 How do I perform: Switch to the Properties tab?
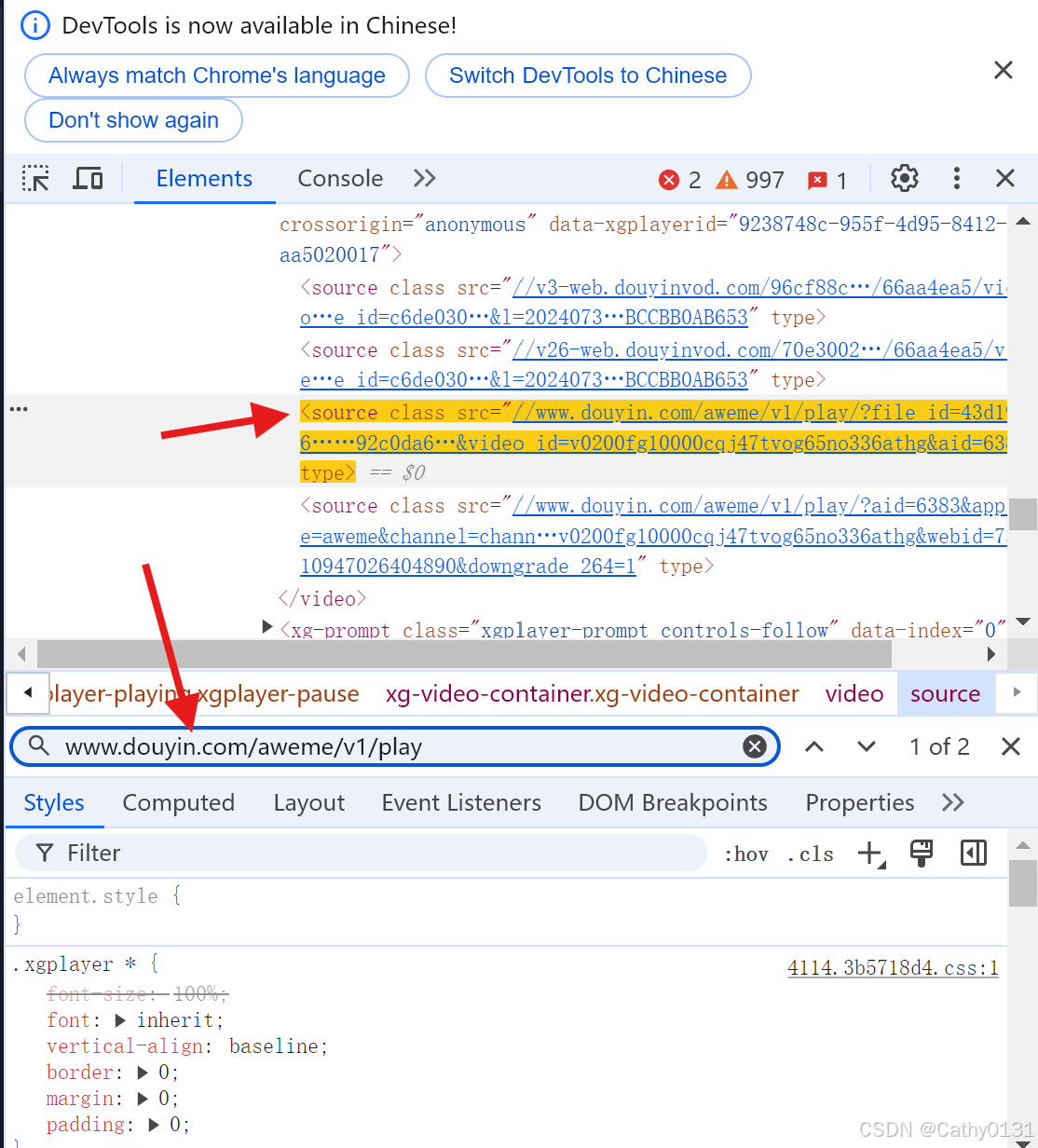860,802
